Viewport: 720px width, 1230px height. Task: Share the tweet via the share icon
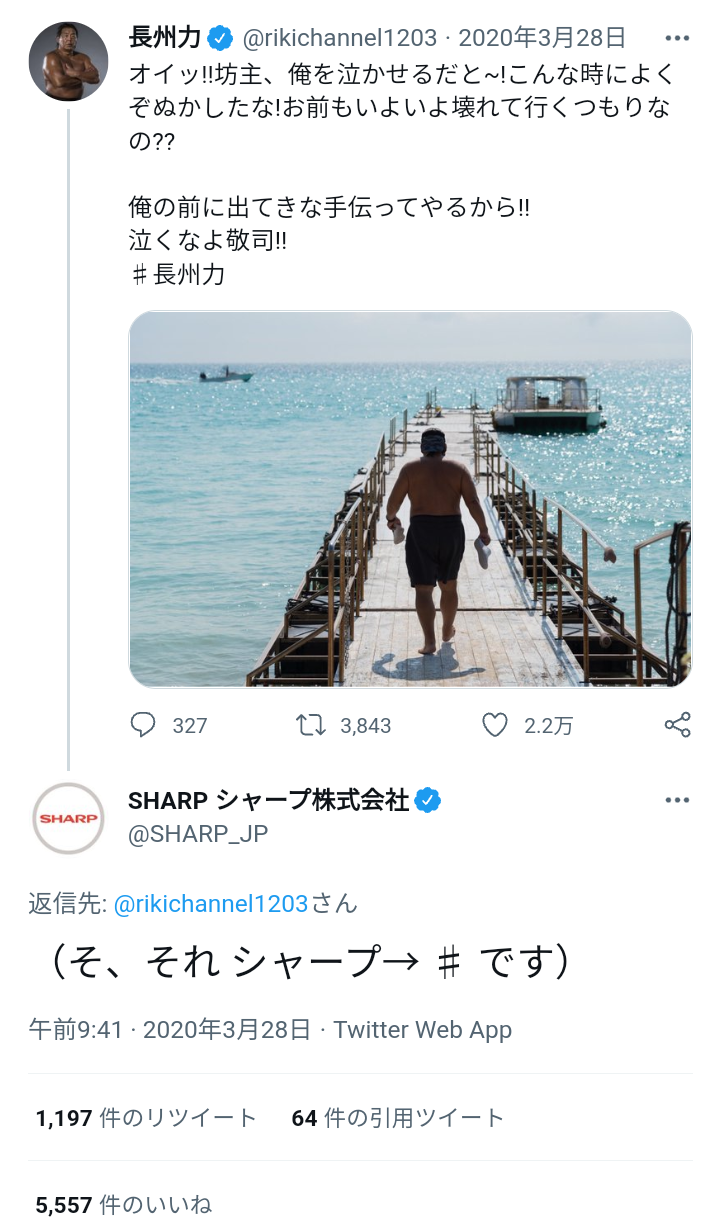click(678, 725)
